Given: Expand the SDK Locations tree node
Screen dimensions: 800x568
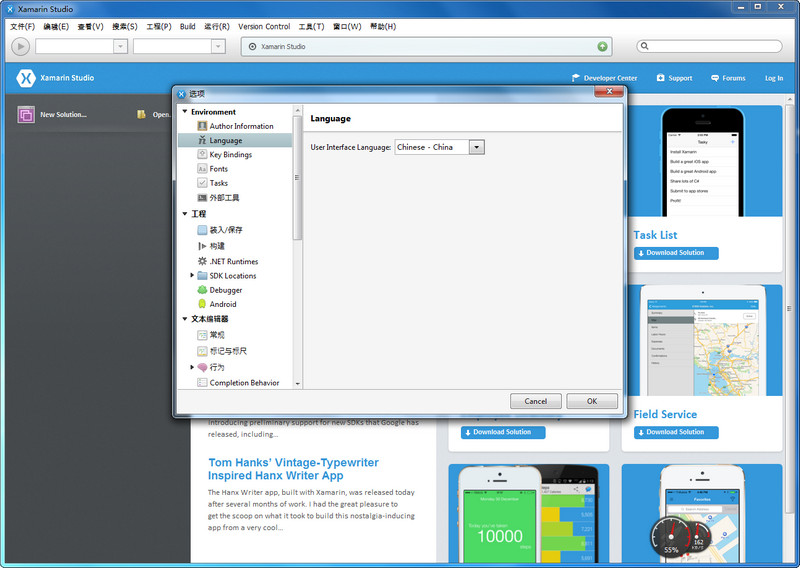Looking at the screenshot, I should 192,275.
